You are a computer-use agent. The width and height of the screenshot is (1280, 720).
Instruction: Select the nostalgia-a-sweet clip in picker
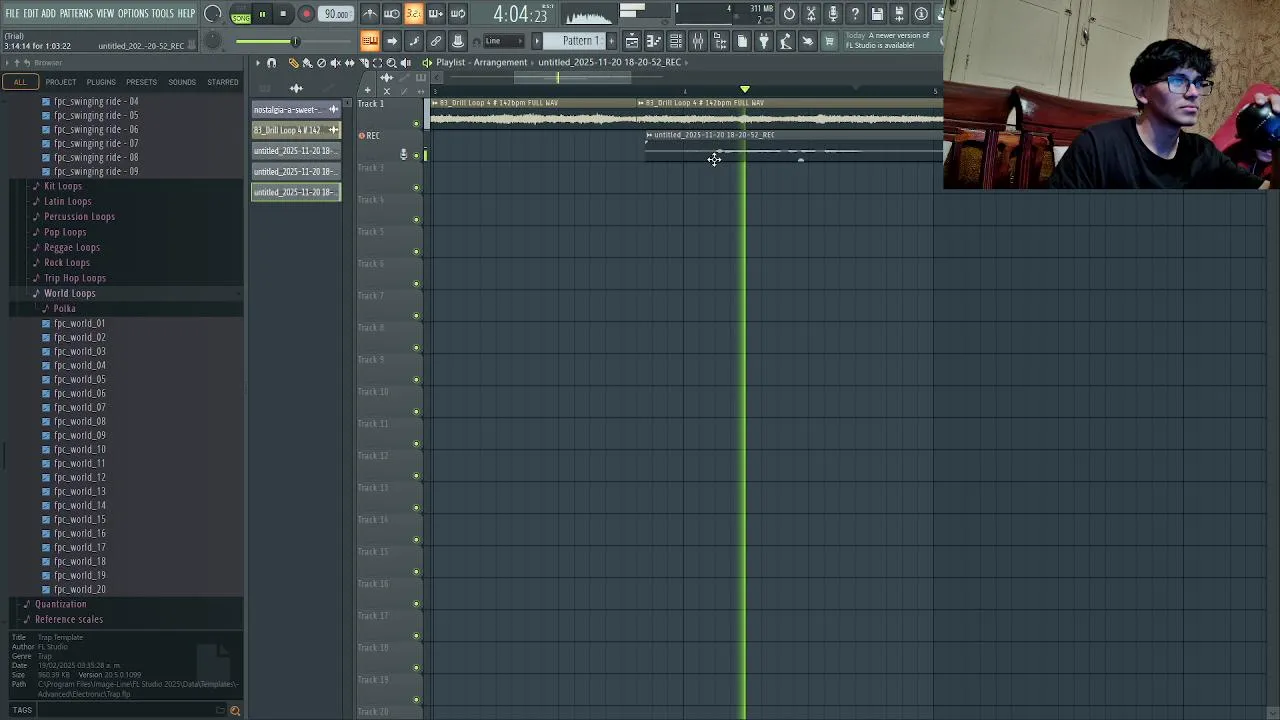(x=296, y=109)
